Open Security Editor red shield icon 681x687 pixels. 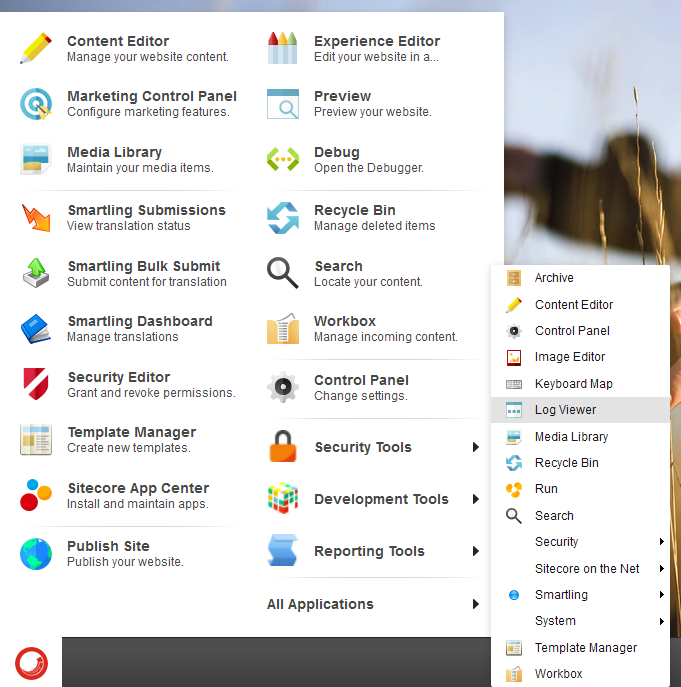(36, 384)
